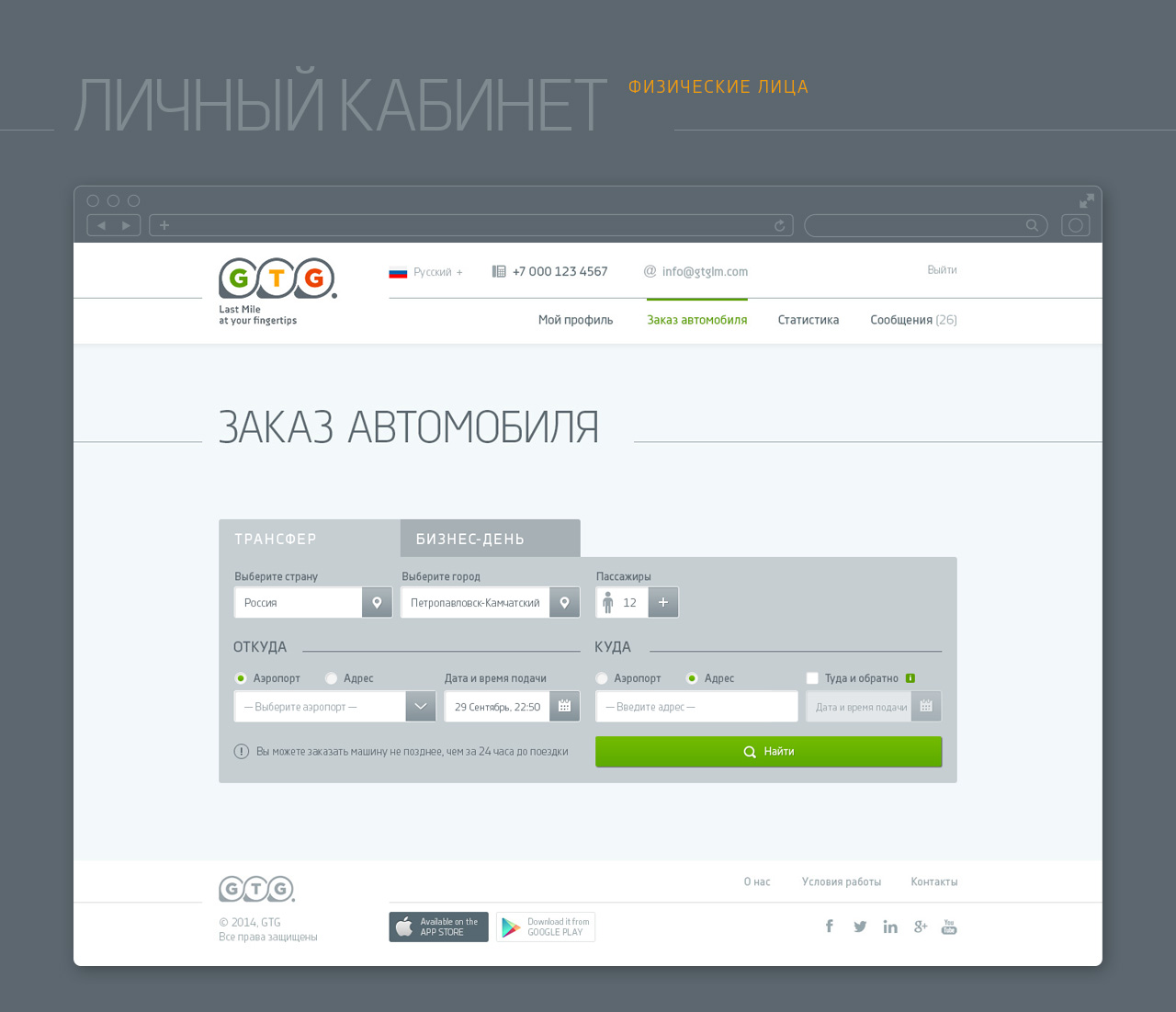
Task: Select Аэропорт radio under КУДА
Action: (x=602, y=678)
